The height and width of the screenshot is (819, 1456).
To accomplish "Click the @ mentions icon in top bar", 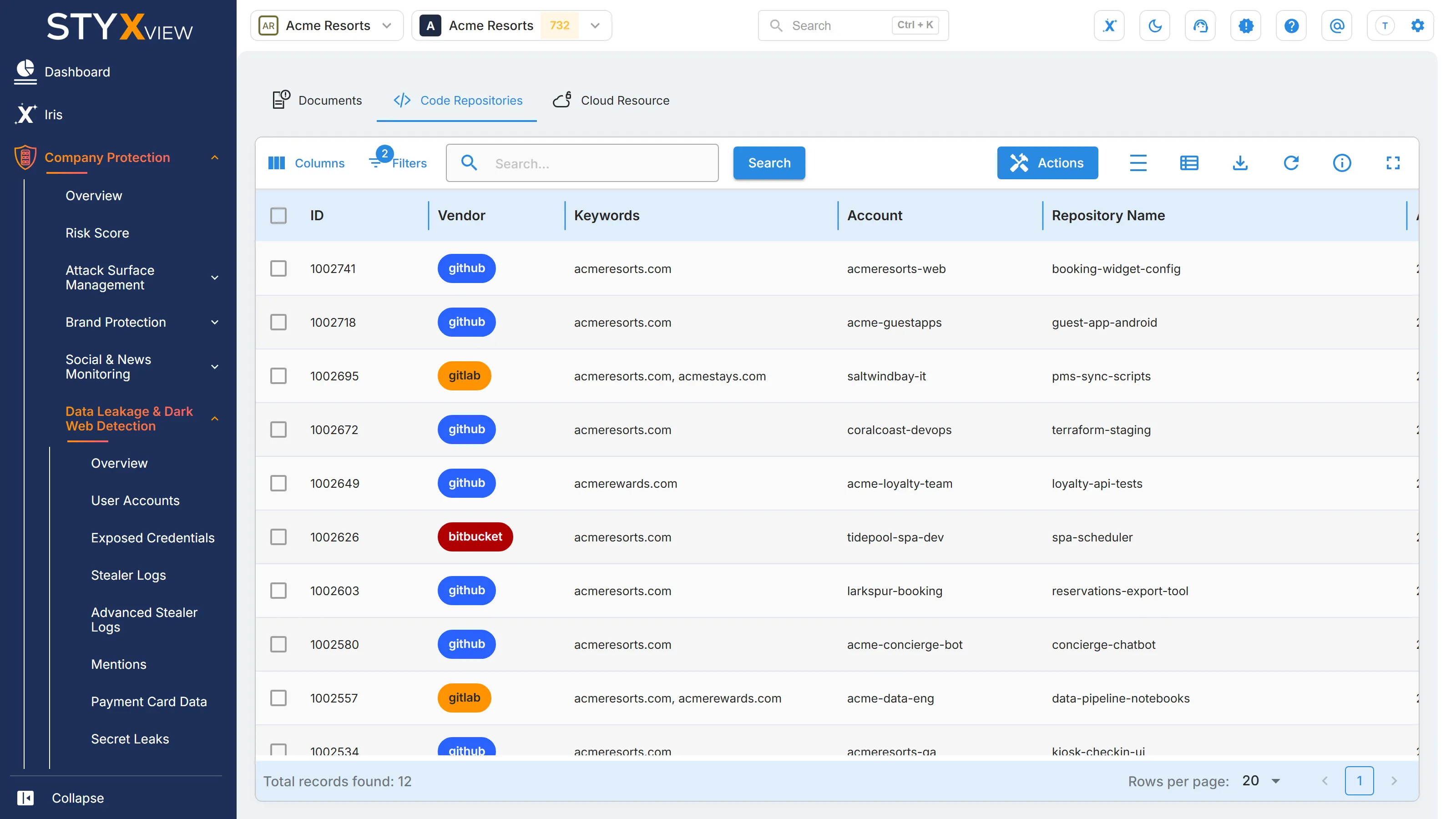I will 1337,25.
